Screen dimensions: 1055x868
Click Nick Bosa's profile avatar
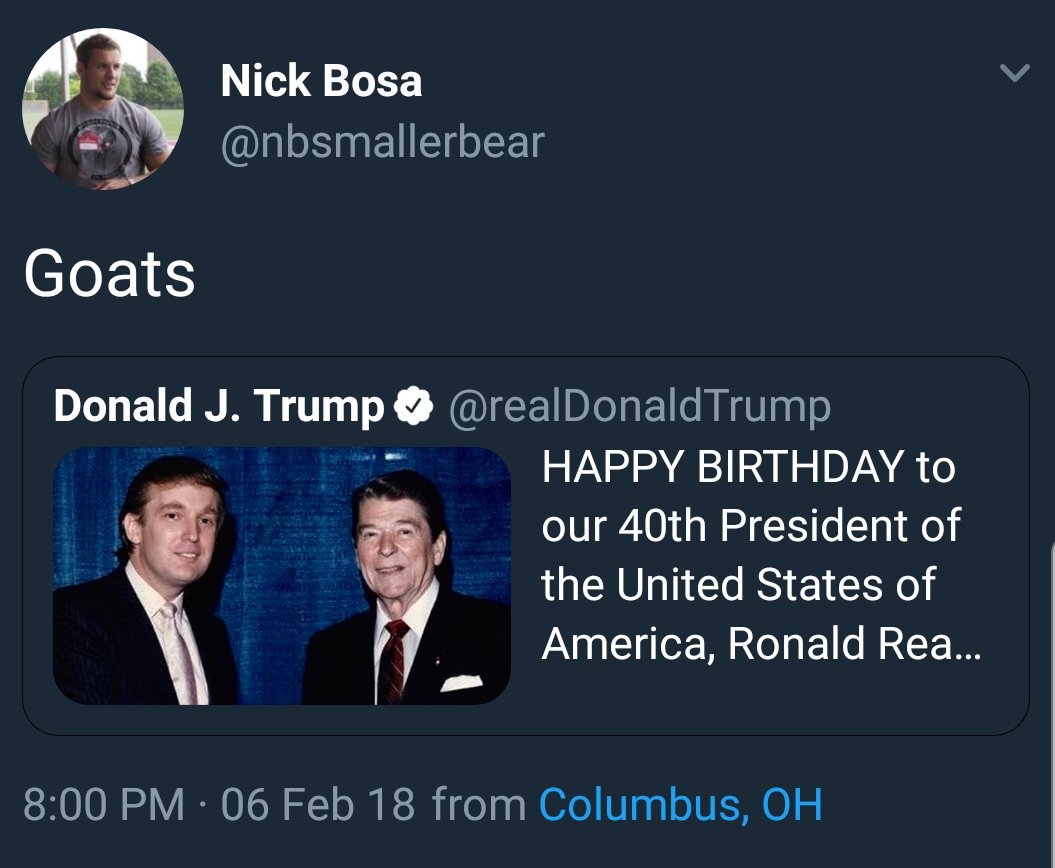point(103,109)
